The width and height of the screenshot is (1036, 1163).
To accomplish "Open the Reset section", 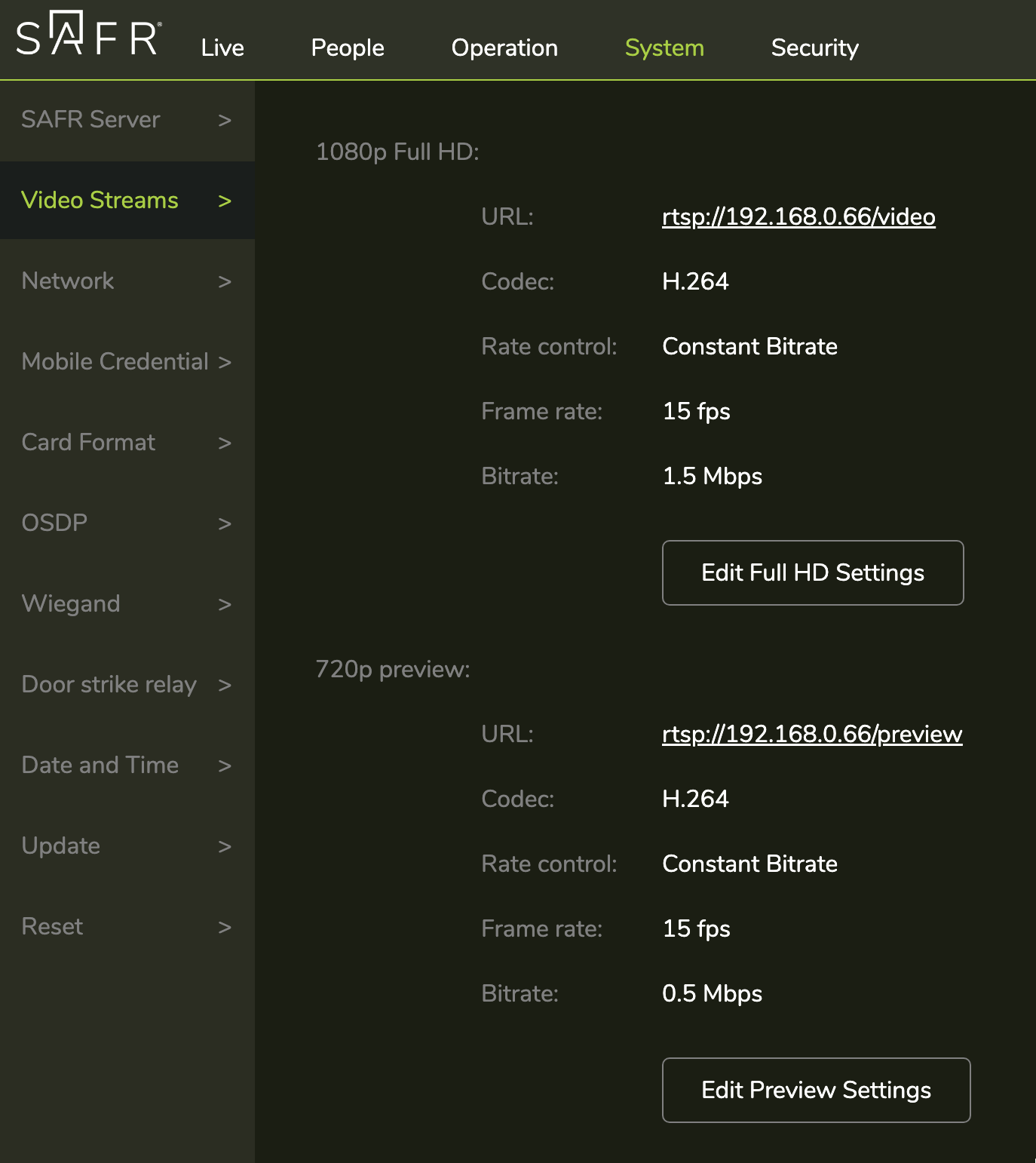I will tap(53, 926).
